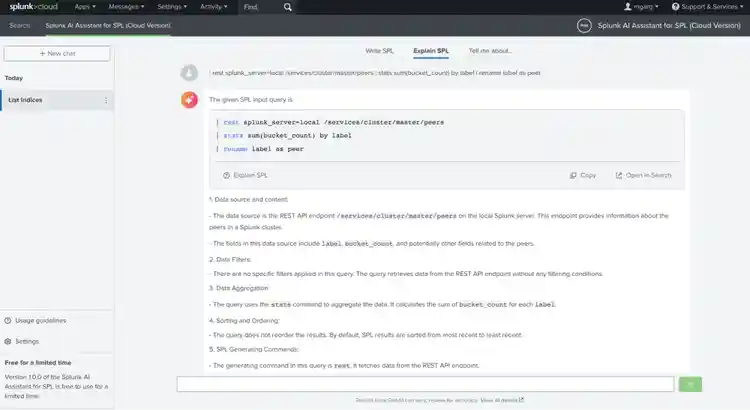Open Usage guidelines in the sidebar
This screenshot has width=750, height=410.
40,321
